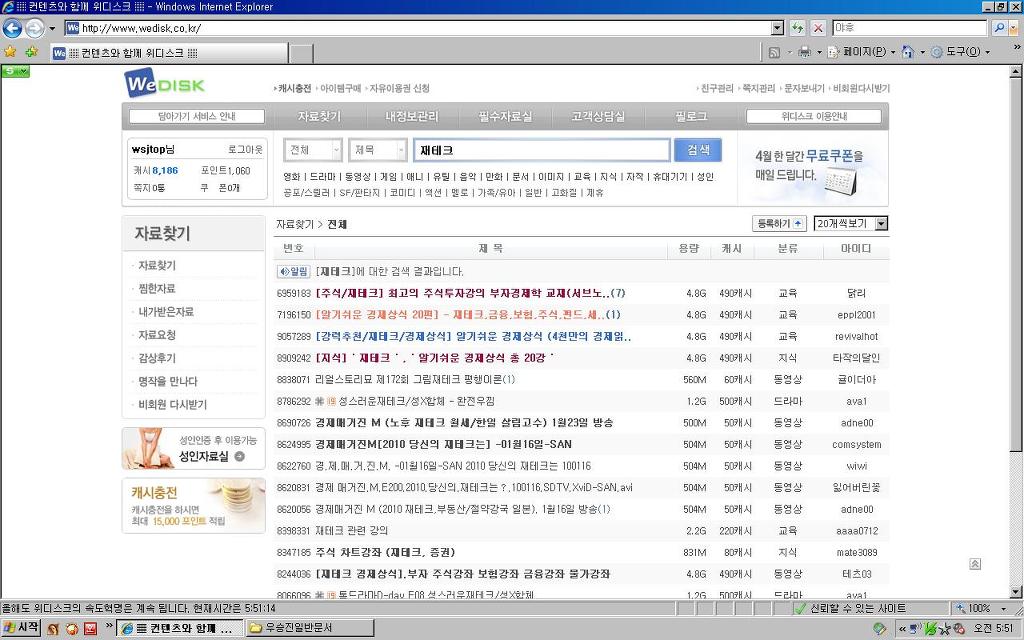Expand the 20개씩보기 results-per-page dropdown
Image resolution: width=1024 pixels, height=640 pixels.
[851, 224]
